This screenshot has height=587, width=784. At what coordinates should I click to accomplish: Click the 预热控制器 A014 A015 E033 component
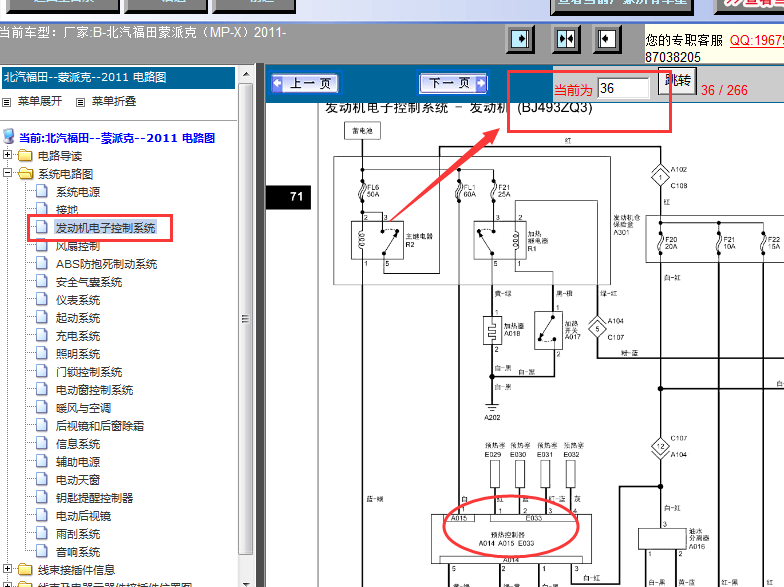coord(512,538)
